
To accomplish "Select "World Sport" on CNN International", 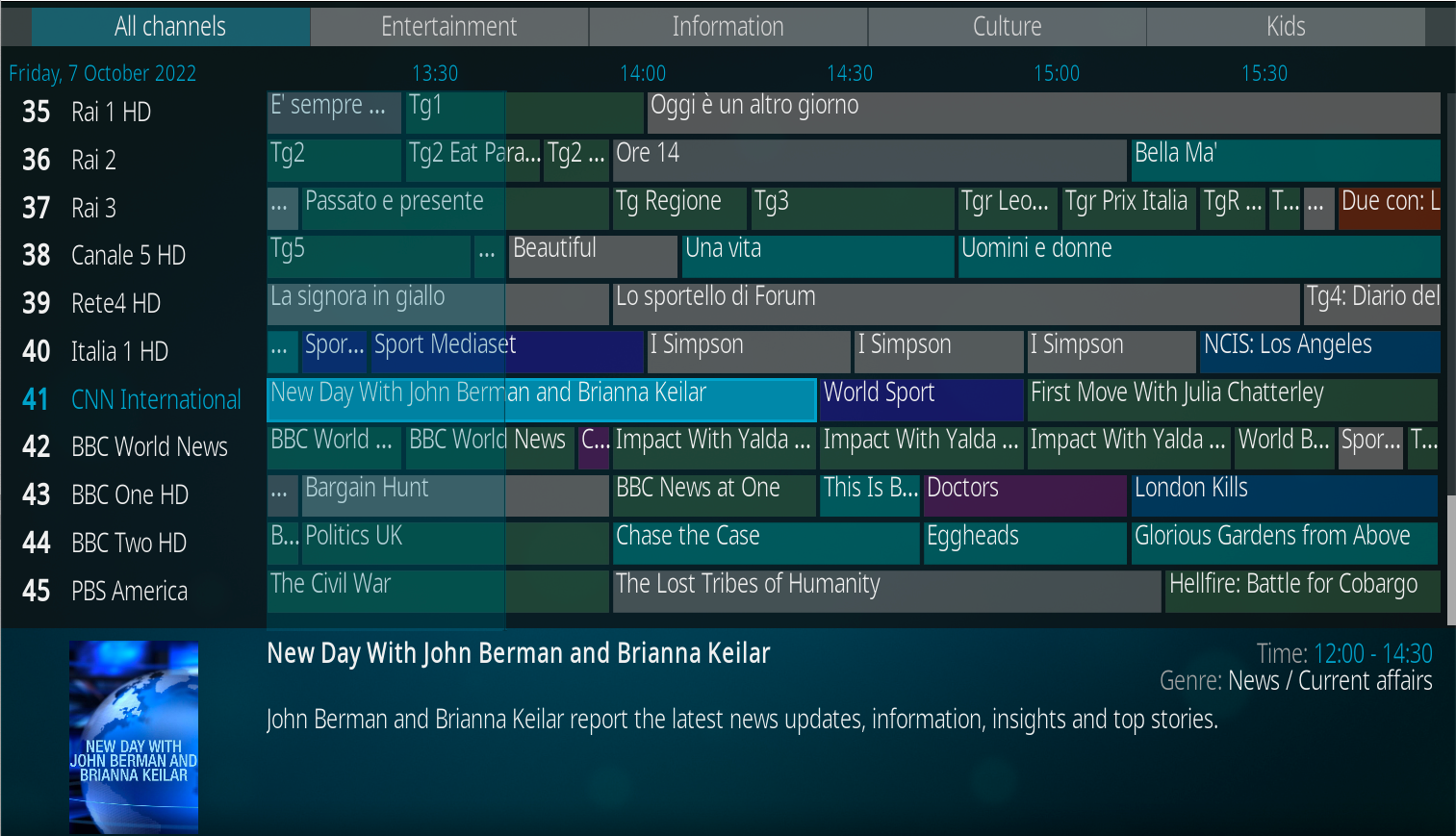I will (920, 399).
